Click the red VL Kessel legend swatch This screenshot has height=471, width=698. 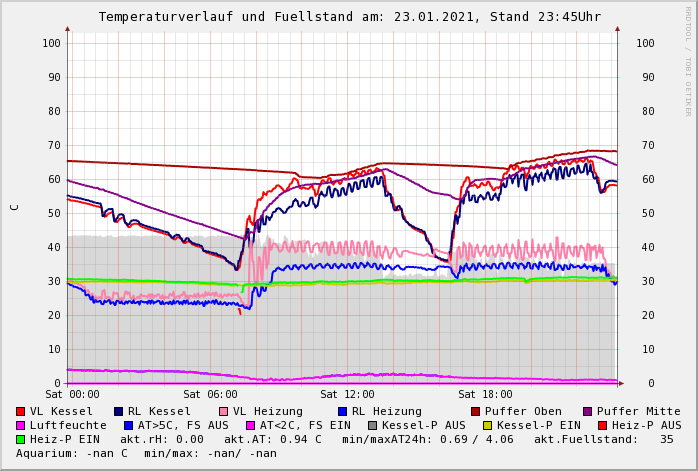point(21,411)
